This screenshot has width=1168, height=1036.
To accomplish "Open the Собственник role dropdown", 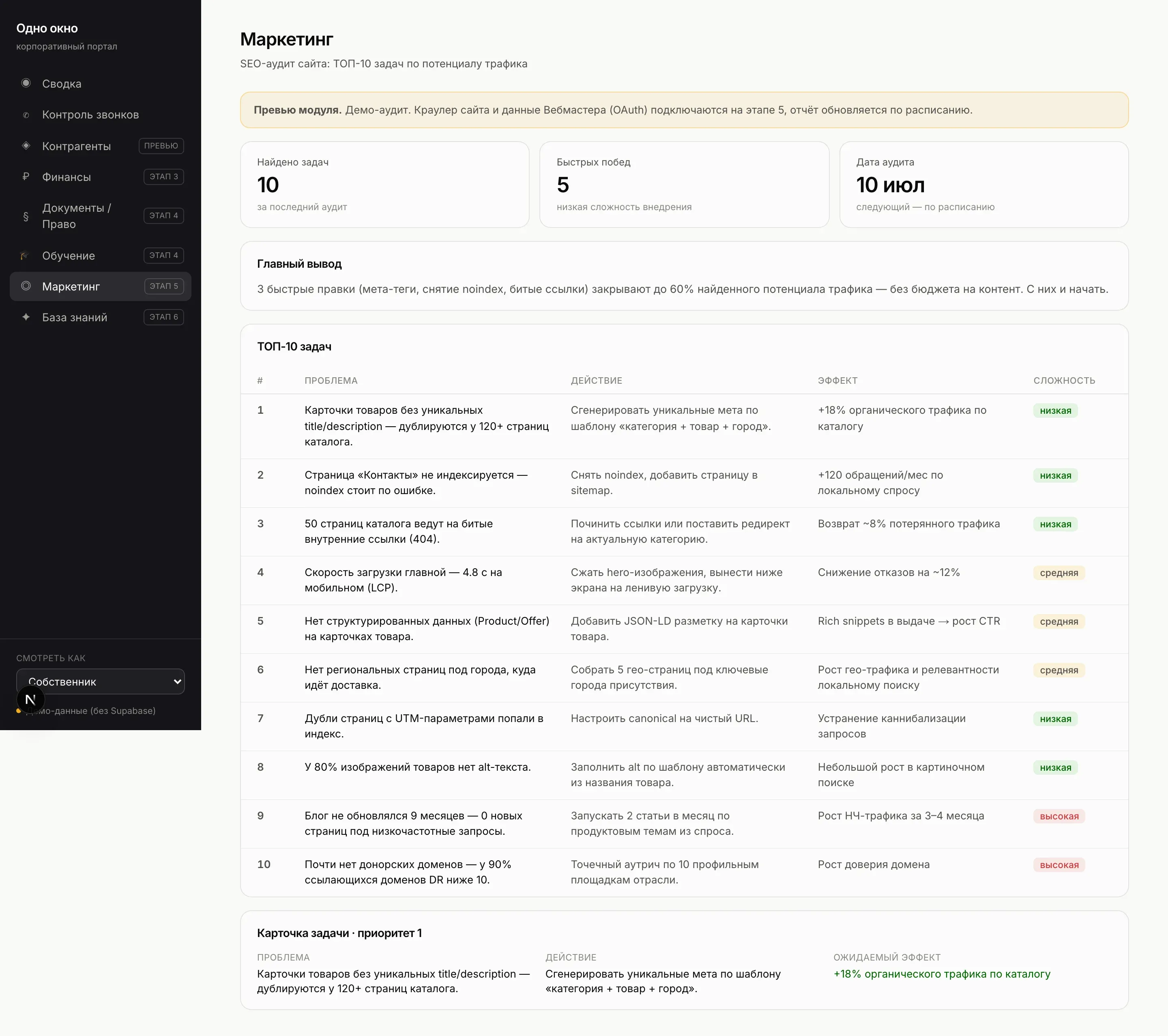I will pos(101,682).
